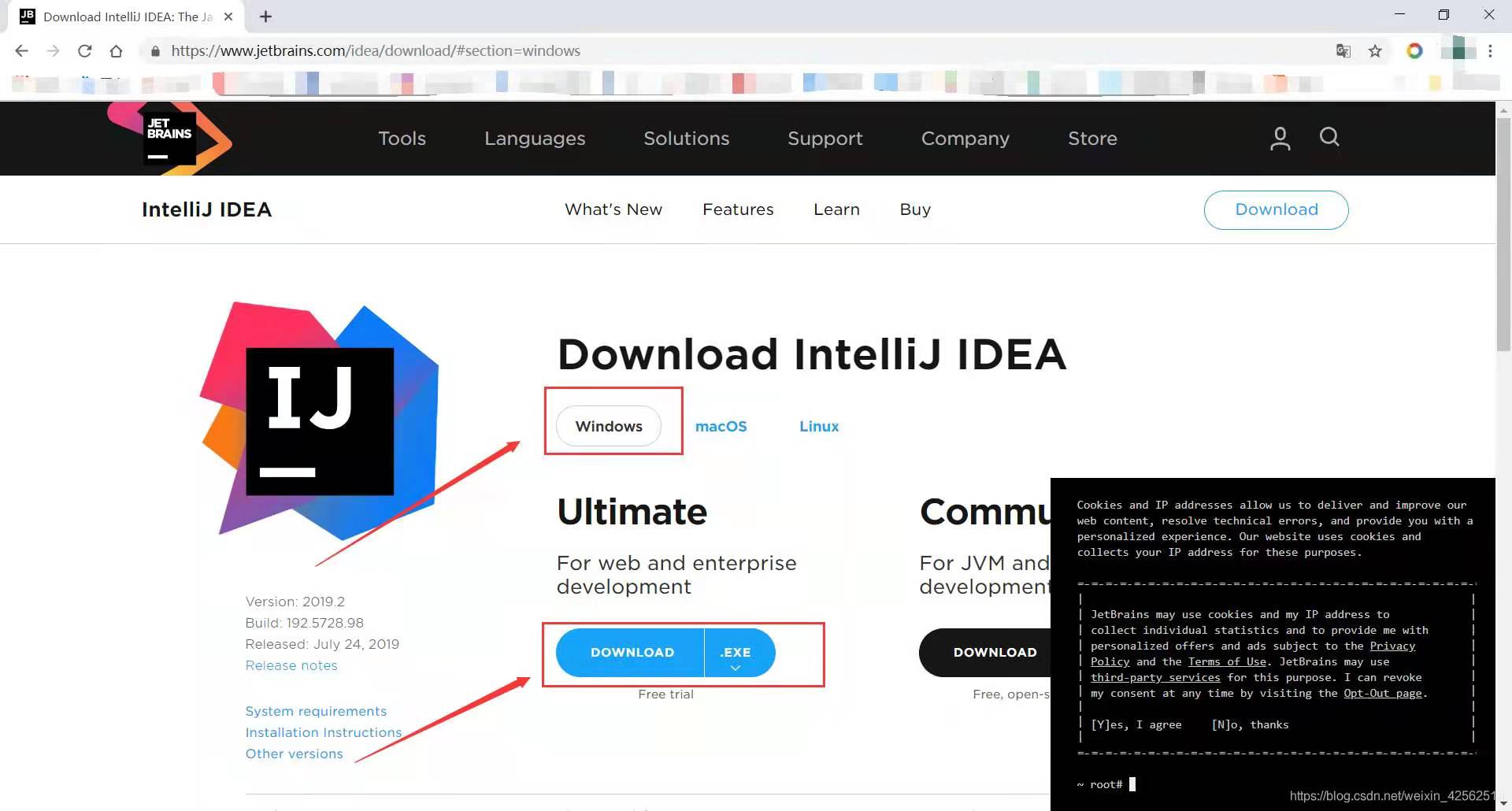Screen dimensions: 1512x811
Task: Open the .EXE installer type dropdown
Action: [x=739, y=653]
